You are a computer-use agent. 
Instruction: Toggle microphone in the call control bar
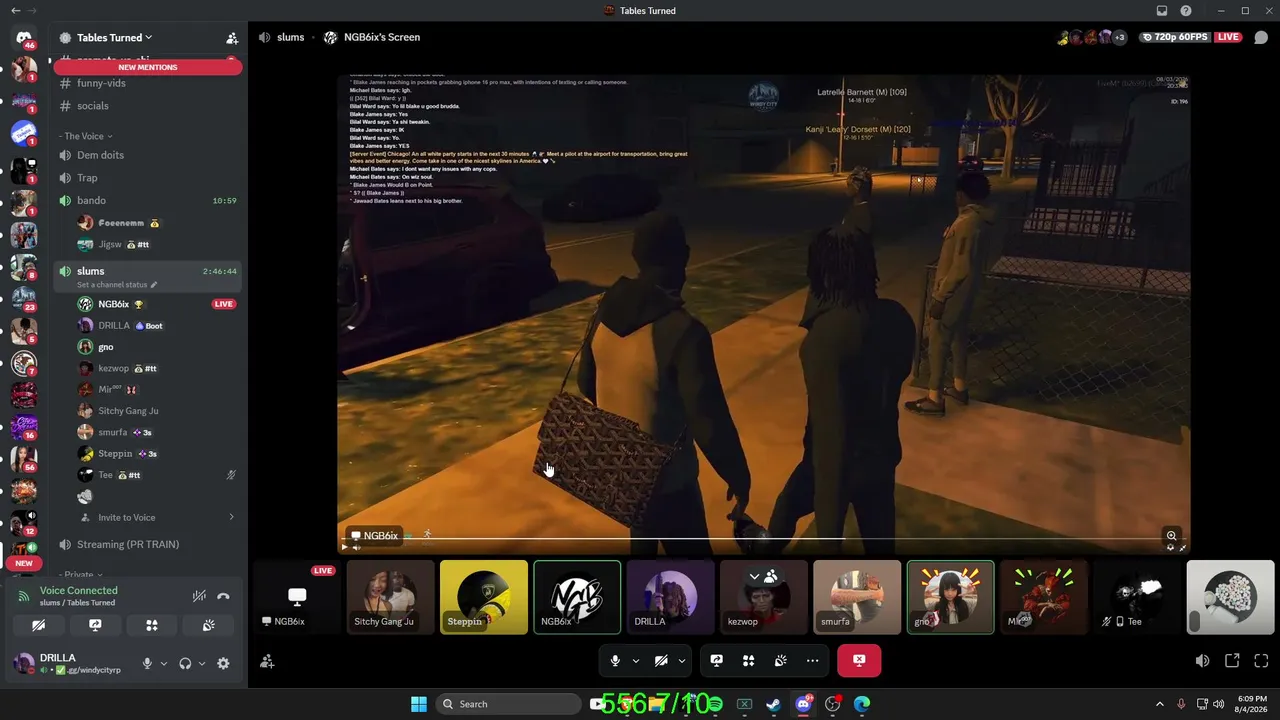pos(615,660)
